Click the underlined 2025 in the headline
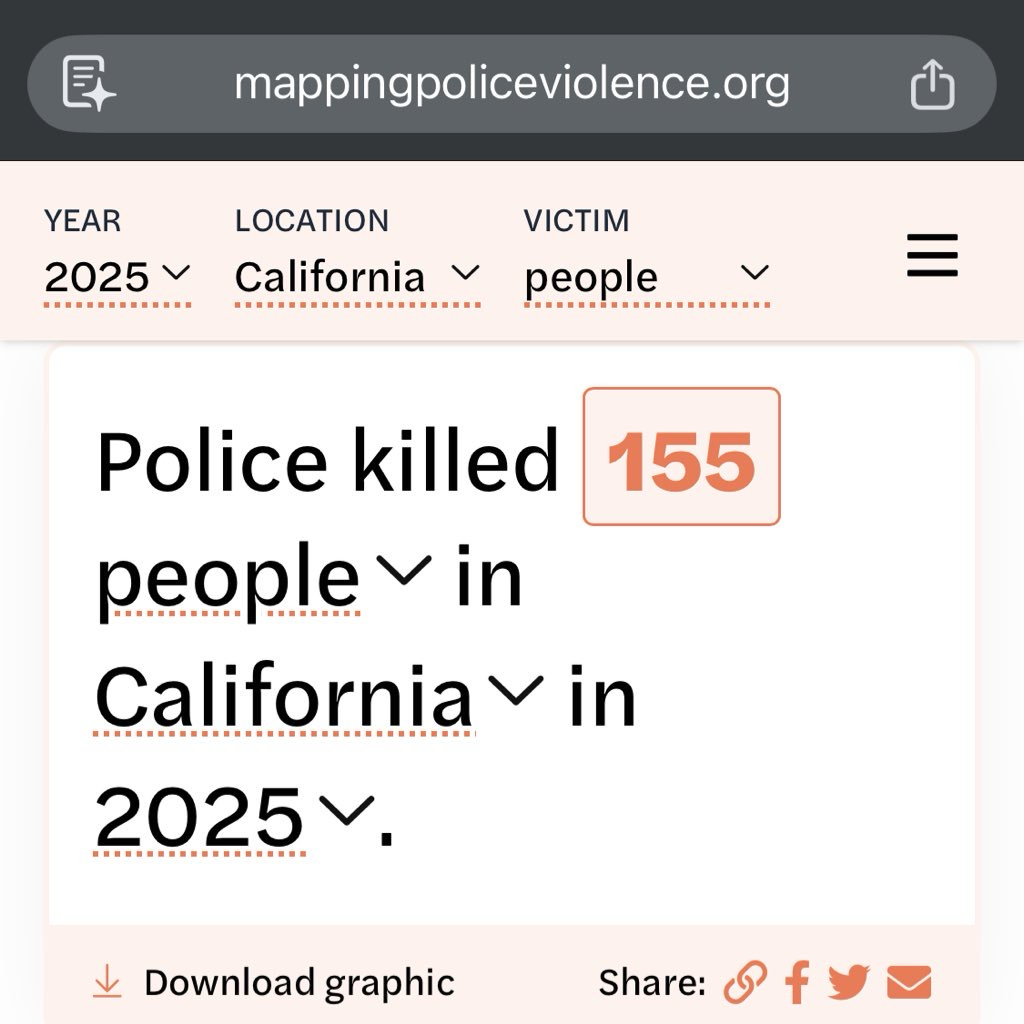This screenshot has height=1024, width=1024. pos(200,816)
